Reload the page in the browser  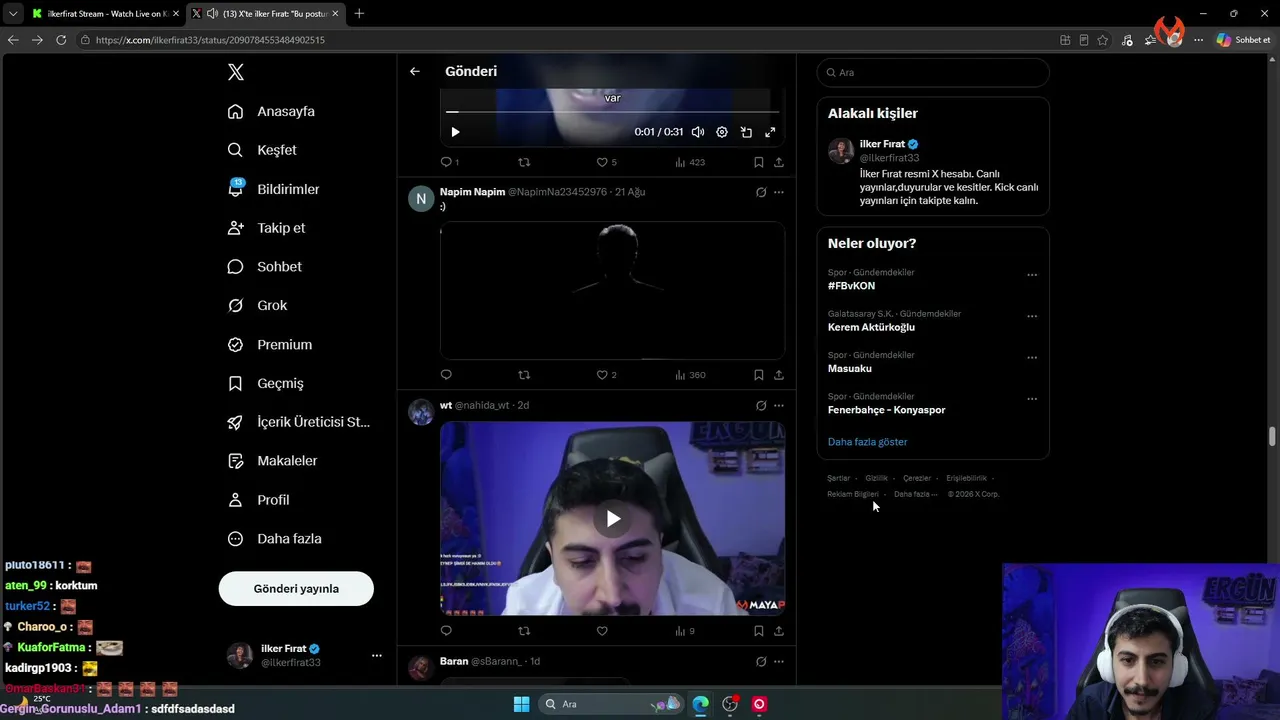(61, 40)
